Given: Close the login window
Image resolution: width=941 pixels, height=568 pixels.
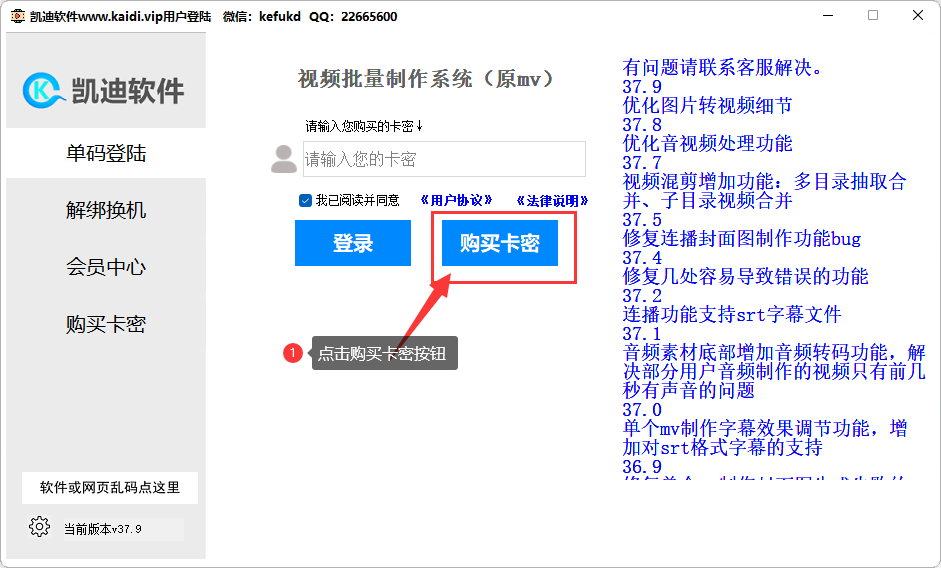Looking at the screenshot, I should coord(918,16).
